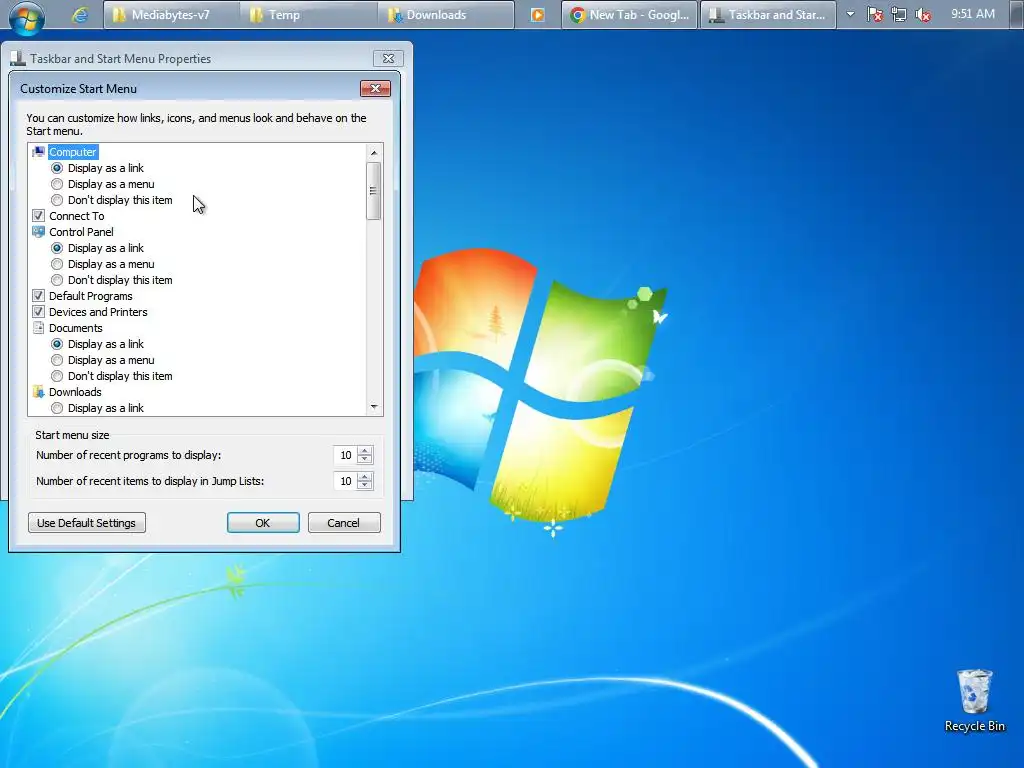
Task: Open the Windows Start orb
Action: tap(27, 16)
